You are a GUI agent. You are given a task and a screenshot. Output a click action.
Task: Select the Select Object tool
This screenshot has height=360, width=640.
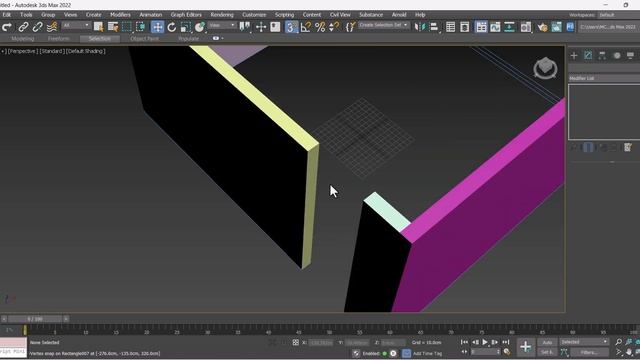click(x=98, y=27)
